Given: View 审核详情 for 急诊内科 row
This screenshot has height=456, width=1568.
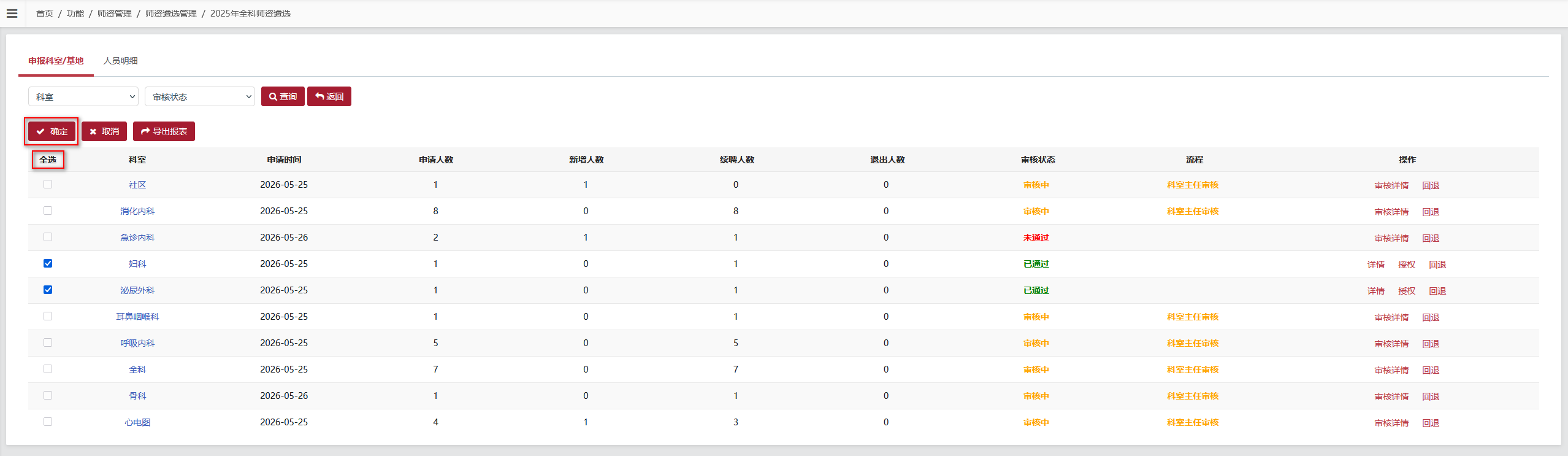Looking at the screenshot, I should (1391, 238).
